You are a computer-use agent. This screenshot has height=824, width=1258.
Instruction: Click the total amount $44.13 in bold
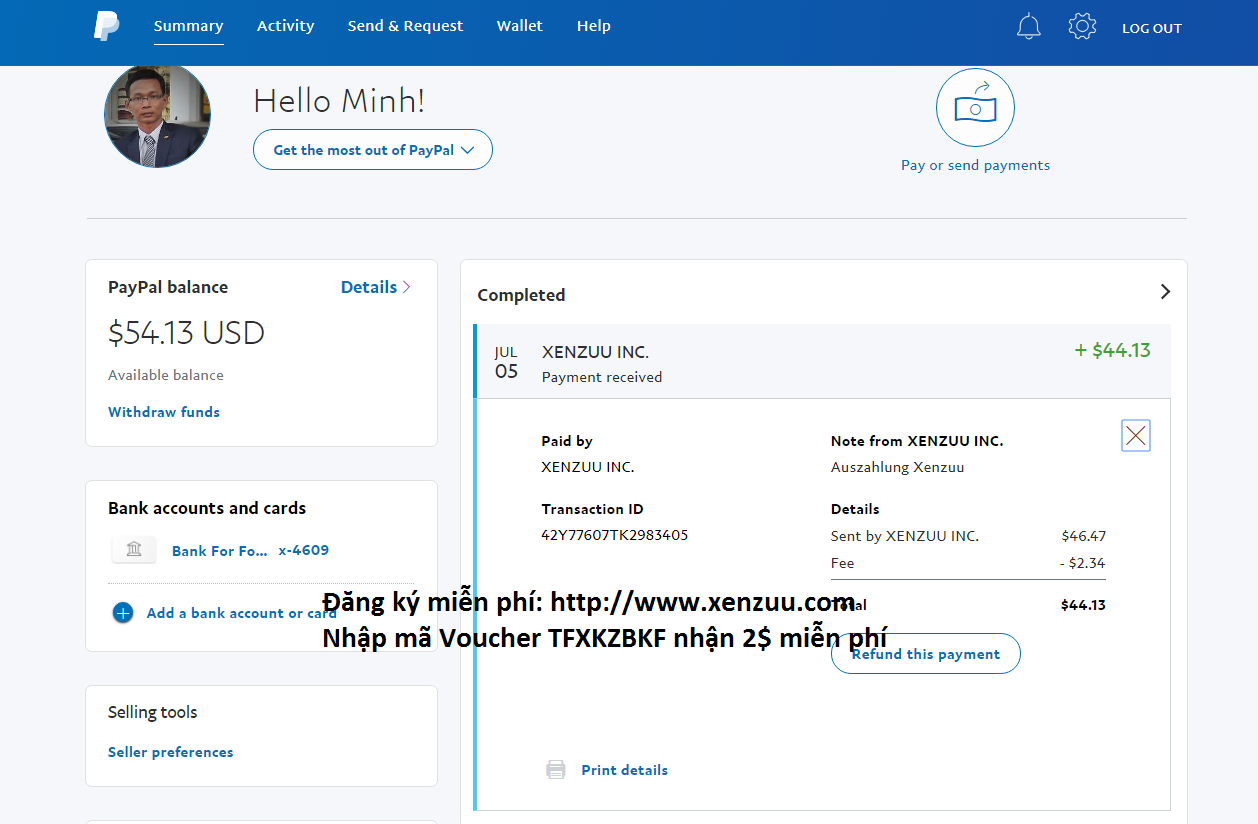[1083, 605]
